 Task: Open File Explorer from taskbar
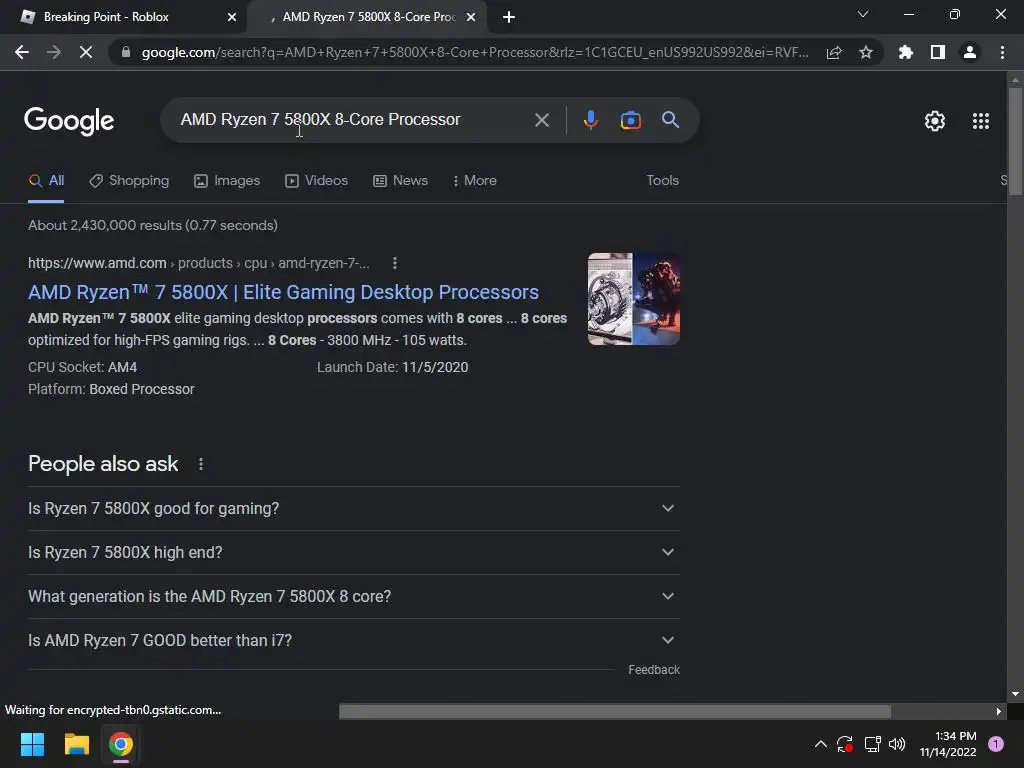coord(76,744)
